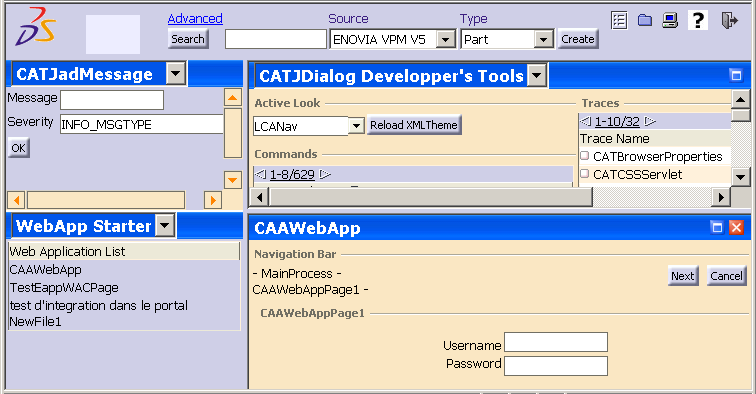Image resolution: width=756 pixels, height=394 pixels.
Task: Click the Dassault Systemes 3DS logo
Action: pyautogui.click(x=35, y=27)
